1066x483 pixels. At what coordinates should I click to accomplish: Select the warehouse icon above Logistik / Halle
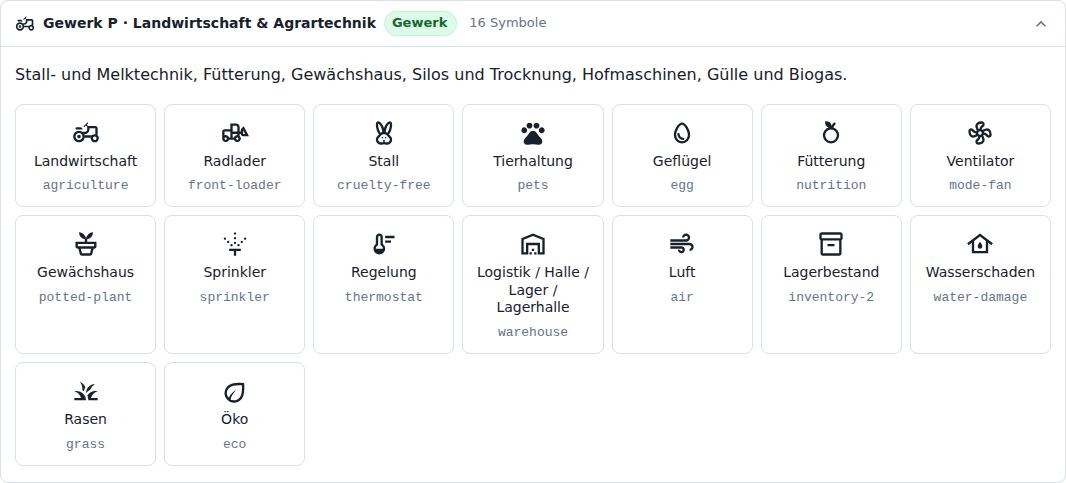(533, 244)
